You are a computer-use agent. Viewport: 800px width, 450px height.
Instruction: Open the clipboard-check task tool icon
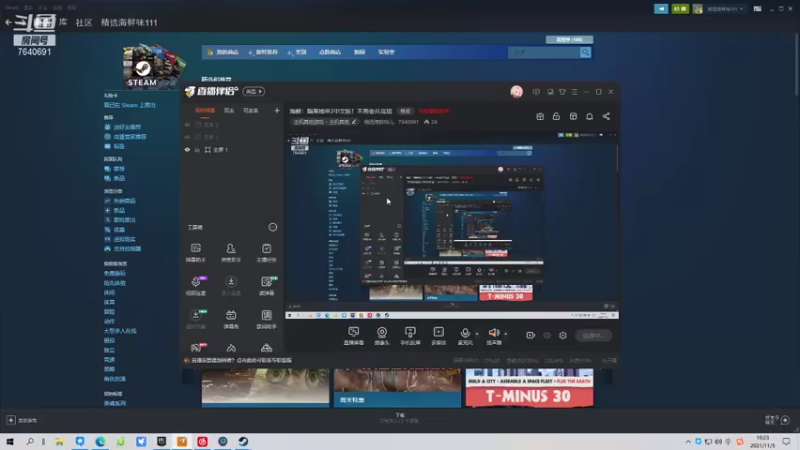(x=266, y=253)
